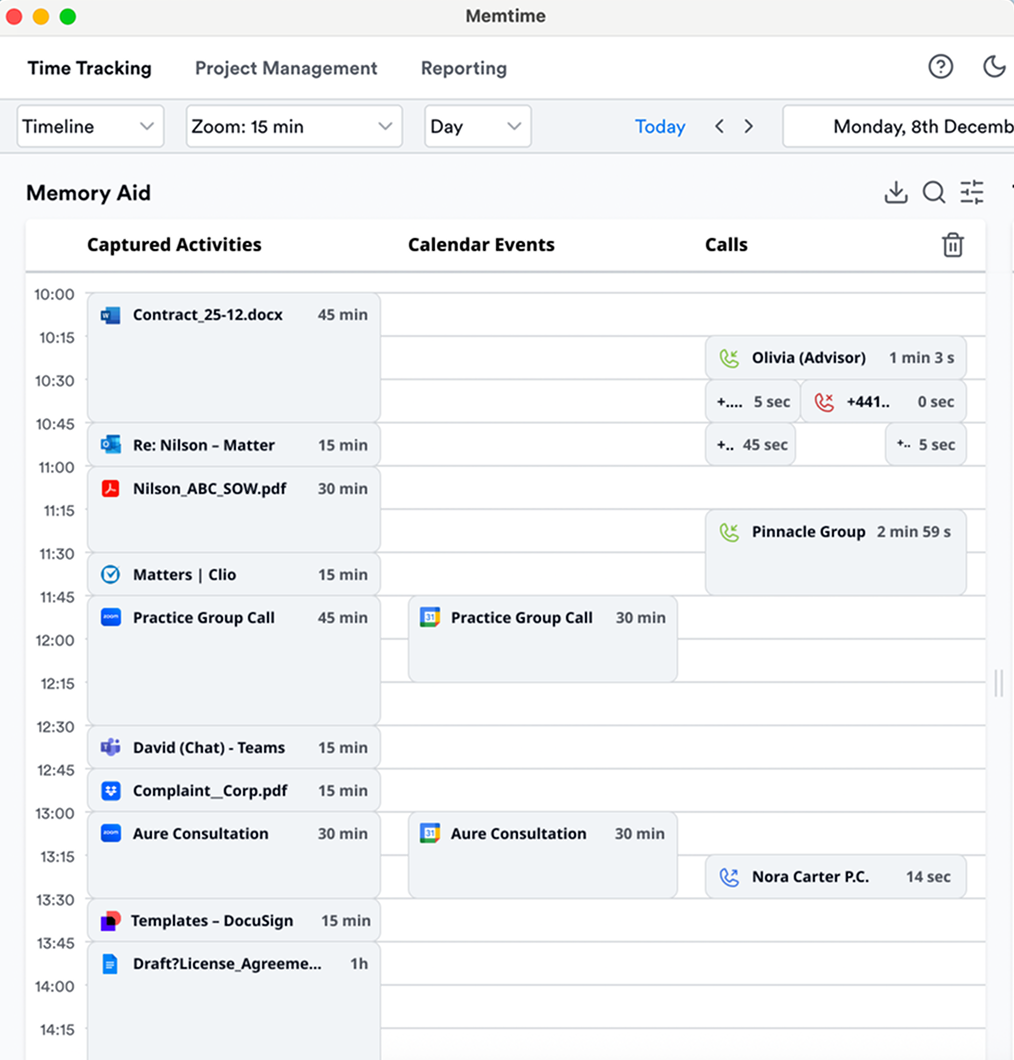Open the date field showing Monday, 8th December
Screen dimensions: 1014x1060
coord(898,126)
